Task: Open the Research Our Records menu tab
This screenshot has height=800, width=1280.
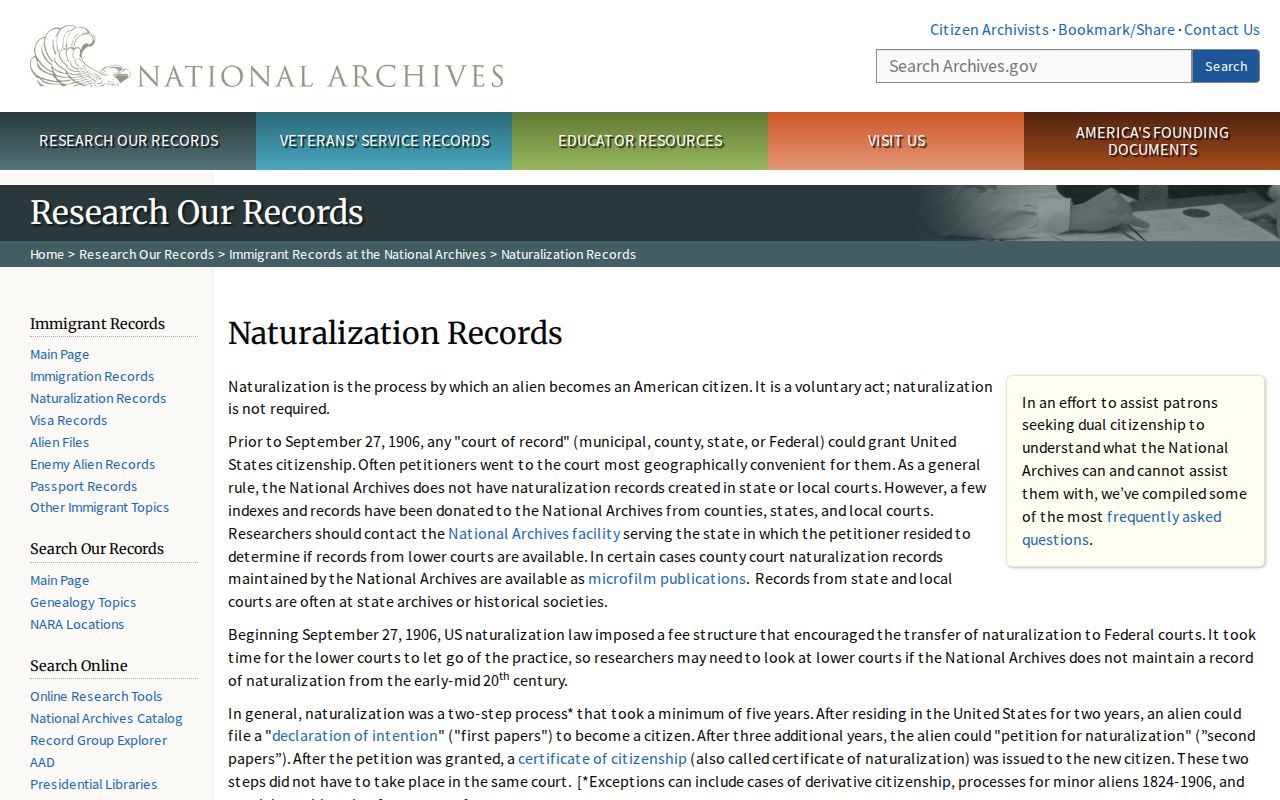Action: point(128,141)
